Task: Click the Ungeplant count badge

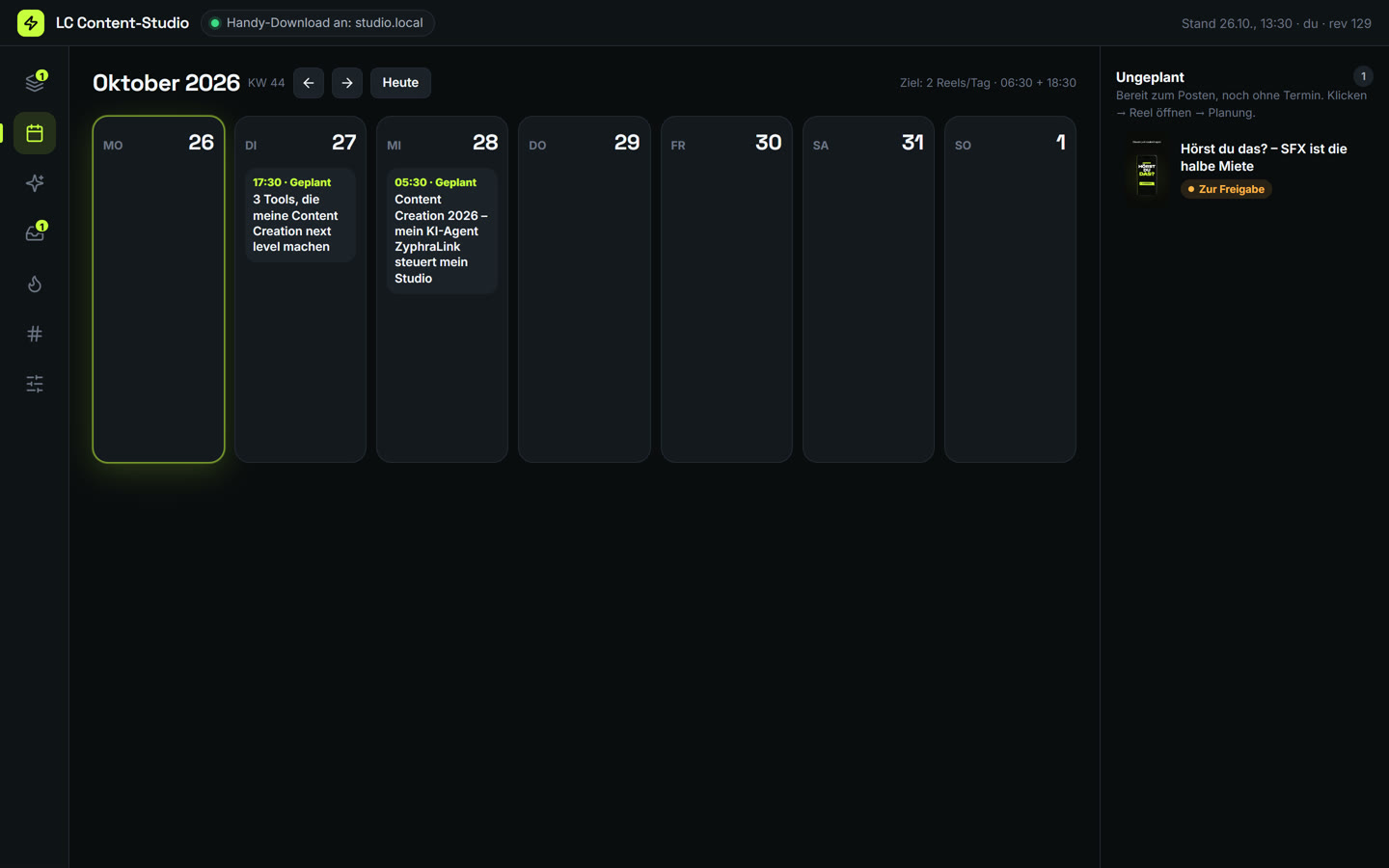Action: (1363, 76)
